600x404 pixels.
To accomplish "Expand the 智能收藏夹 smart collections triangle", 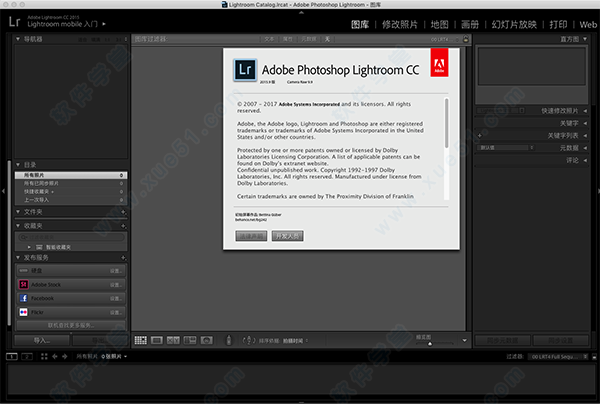I will [29, 247].
